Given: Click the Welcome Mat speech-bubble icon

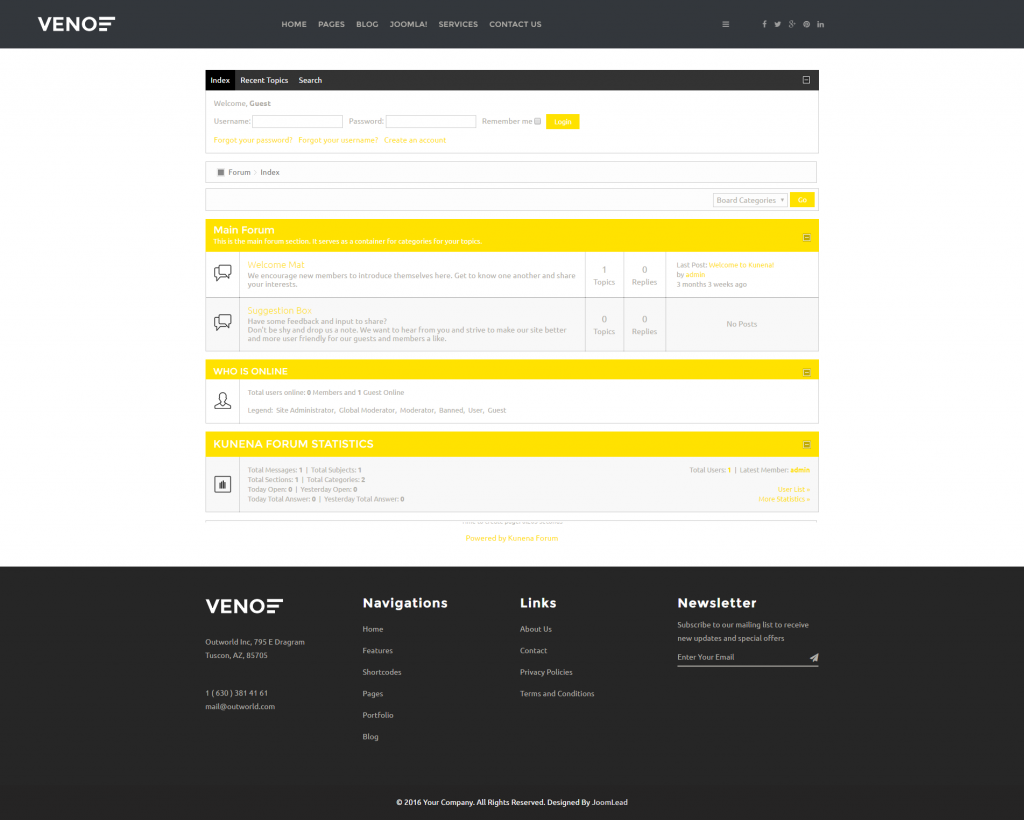Looking at the screenshot, I should point(222,273).
